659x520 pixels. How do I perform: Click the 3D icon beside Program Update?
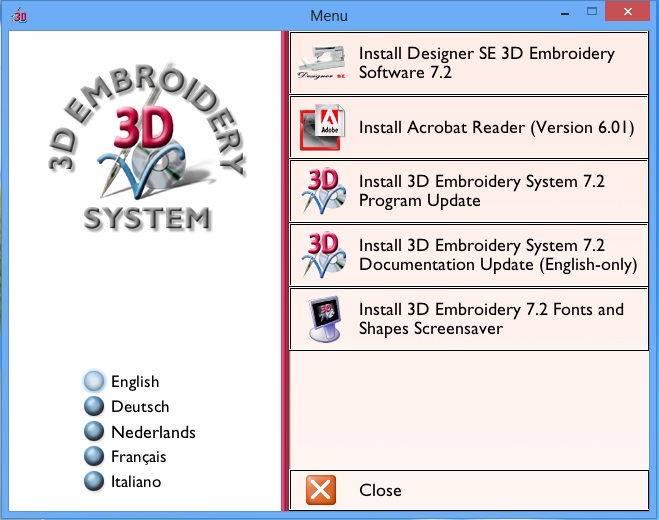[323, 191]
